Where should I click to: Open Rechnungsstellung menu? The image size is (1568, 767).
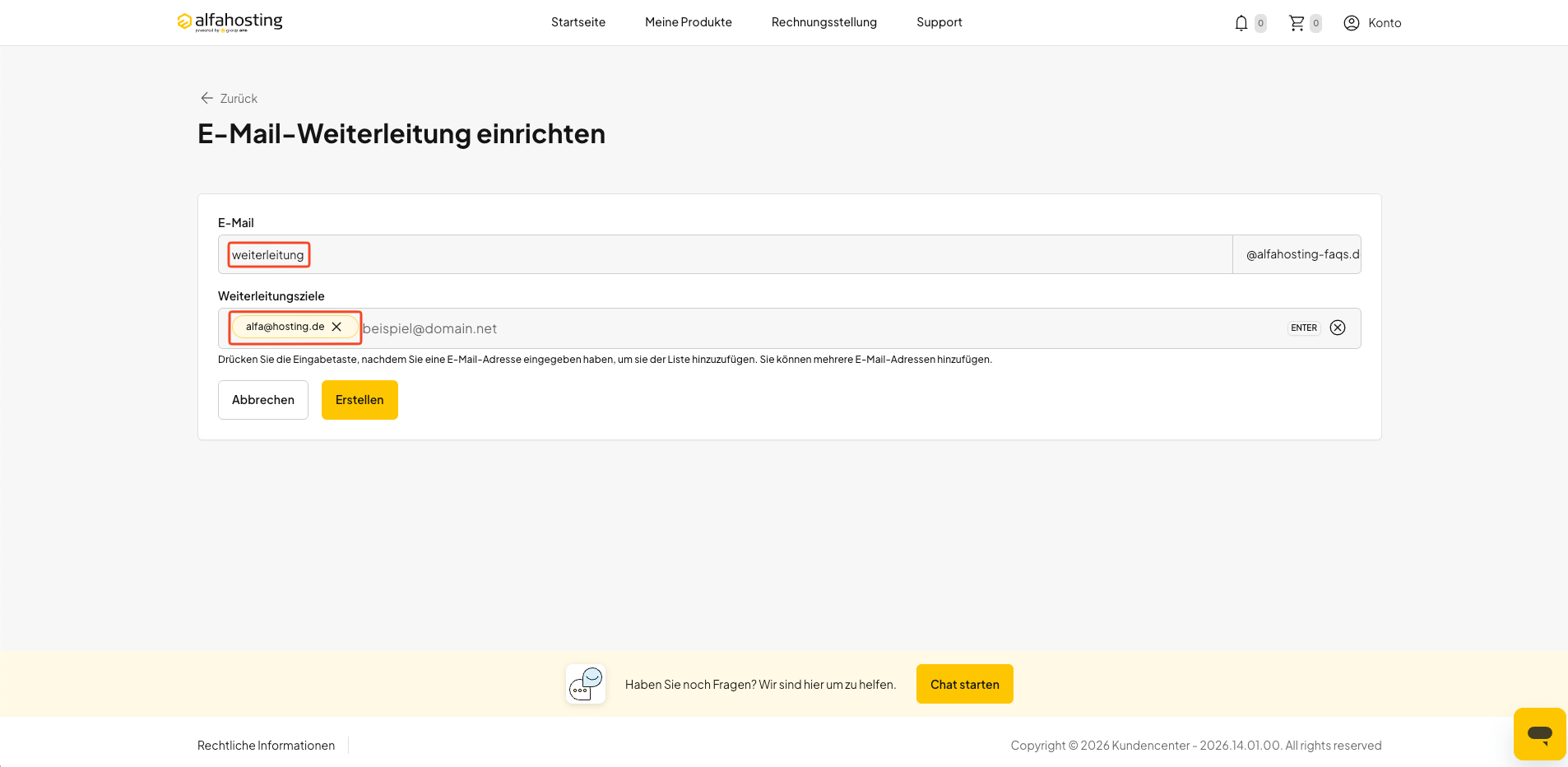click(824, 22)
